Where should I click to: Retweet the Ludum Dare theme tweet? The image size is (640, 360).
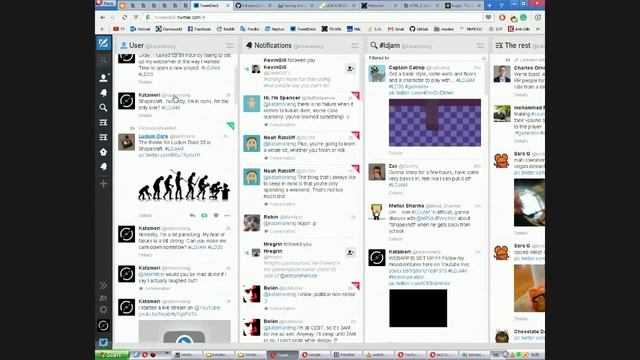click(x=204, y=216)
